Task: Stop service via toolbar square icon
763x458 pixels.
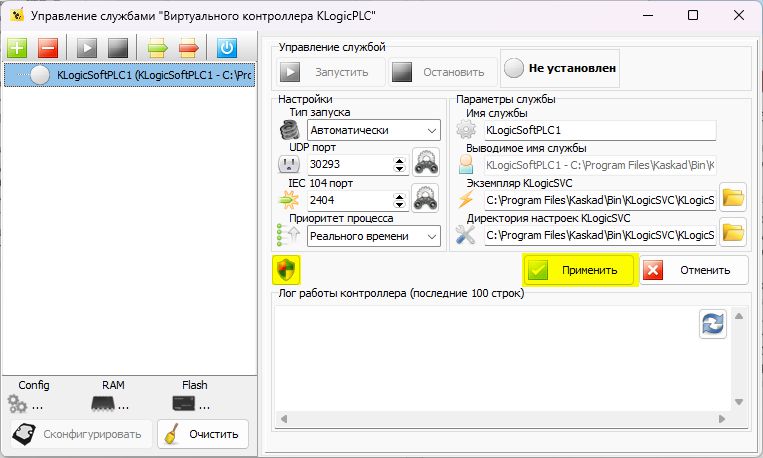Action: (x=118, y=48)
